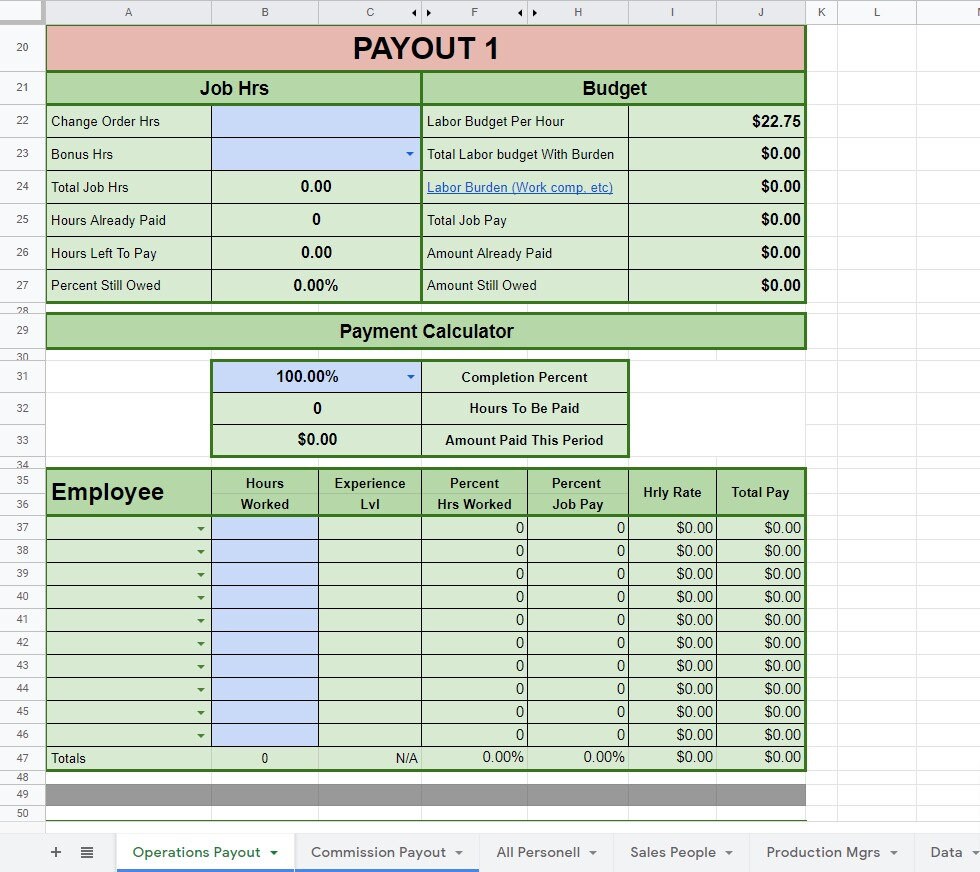Select the Production Mgrs tab
The width and height of the screenshot is (980, 872).
coord(822,852)
